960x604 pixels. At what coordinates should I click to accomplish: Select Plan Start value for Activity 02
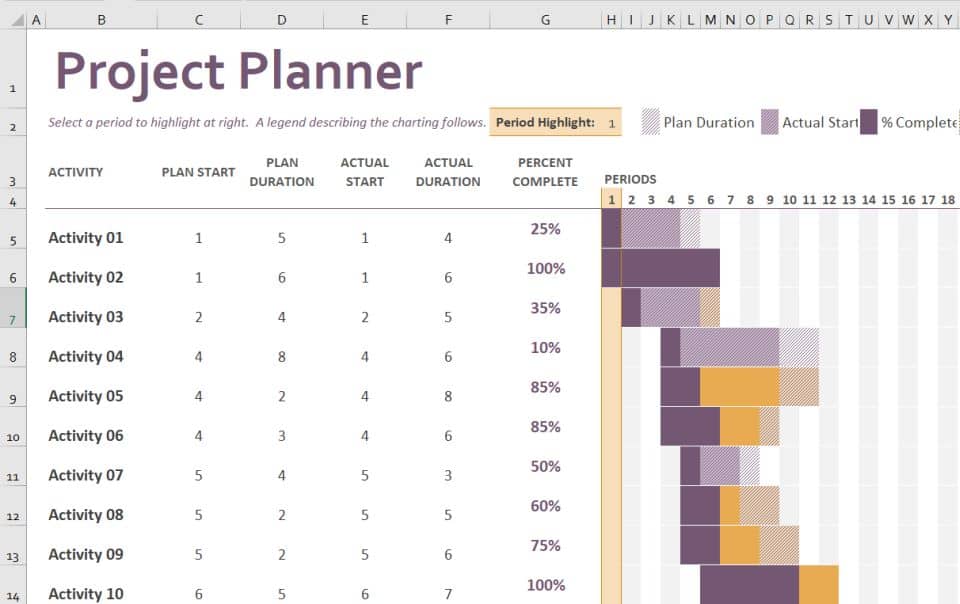(x=198, y=277)
